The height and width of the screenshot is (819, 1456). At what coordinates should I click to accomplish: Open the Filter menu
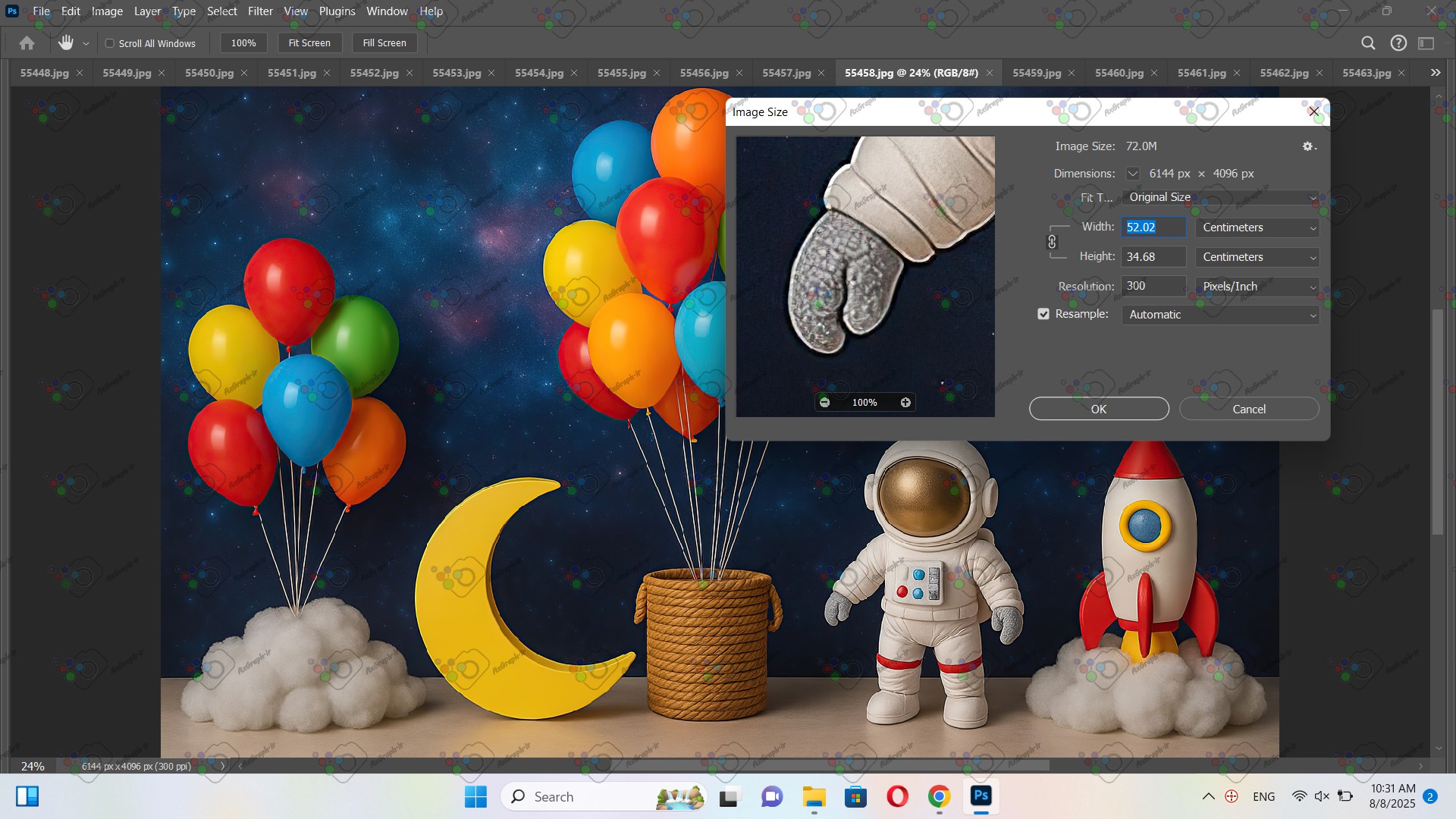click(x=260, y=11)
